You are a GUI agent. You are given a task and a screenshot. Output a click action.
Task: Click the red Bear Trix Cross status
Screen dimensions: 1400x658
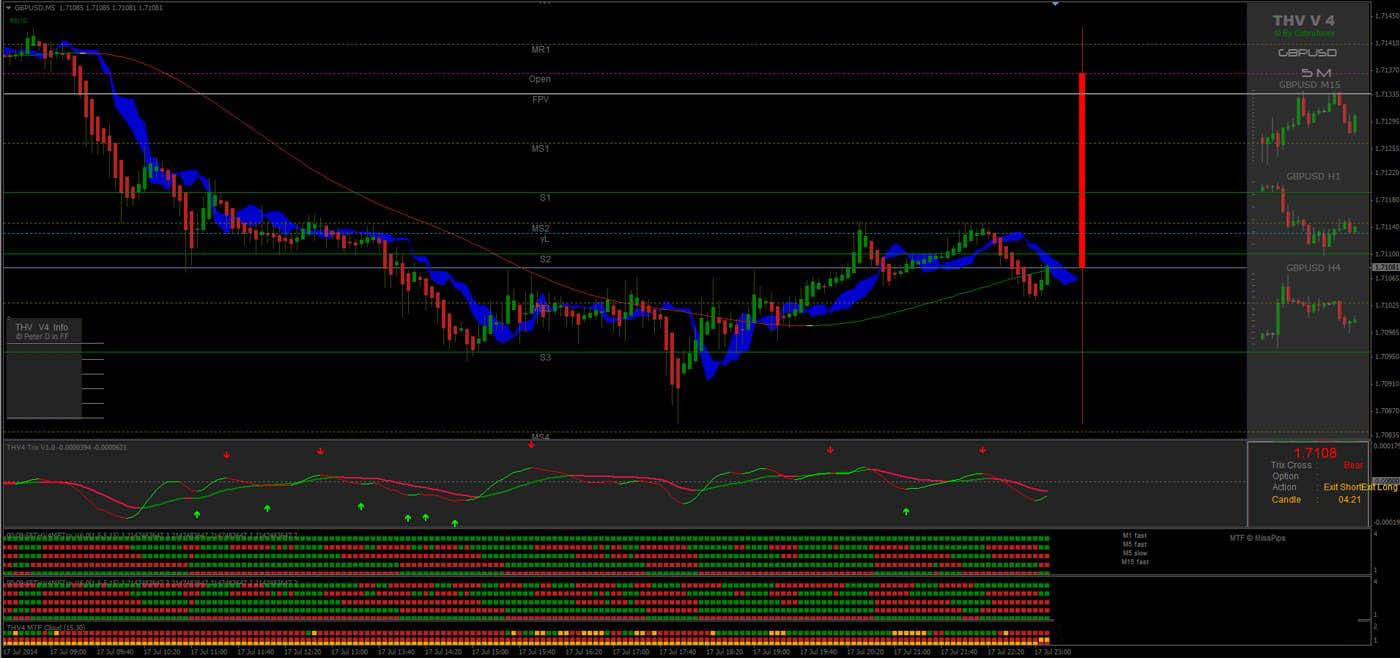(x=1352, y=465)
